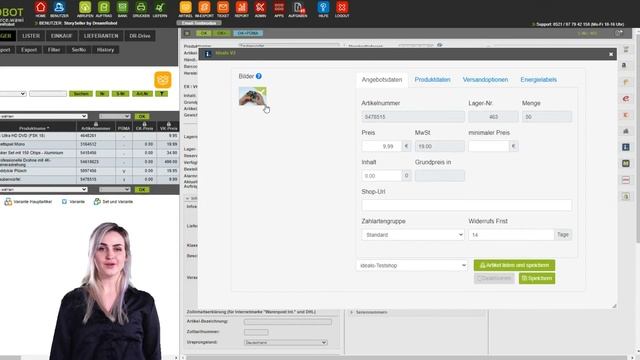Open the History submenu item

pos(105,50)
